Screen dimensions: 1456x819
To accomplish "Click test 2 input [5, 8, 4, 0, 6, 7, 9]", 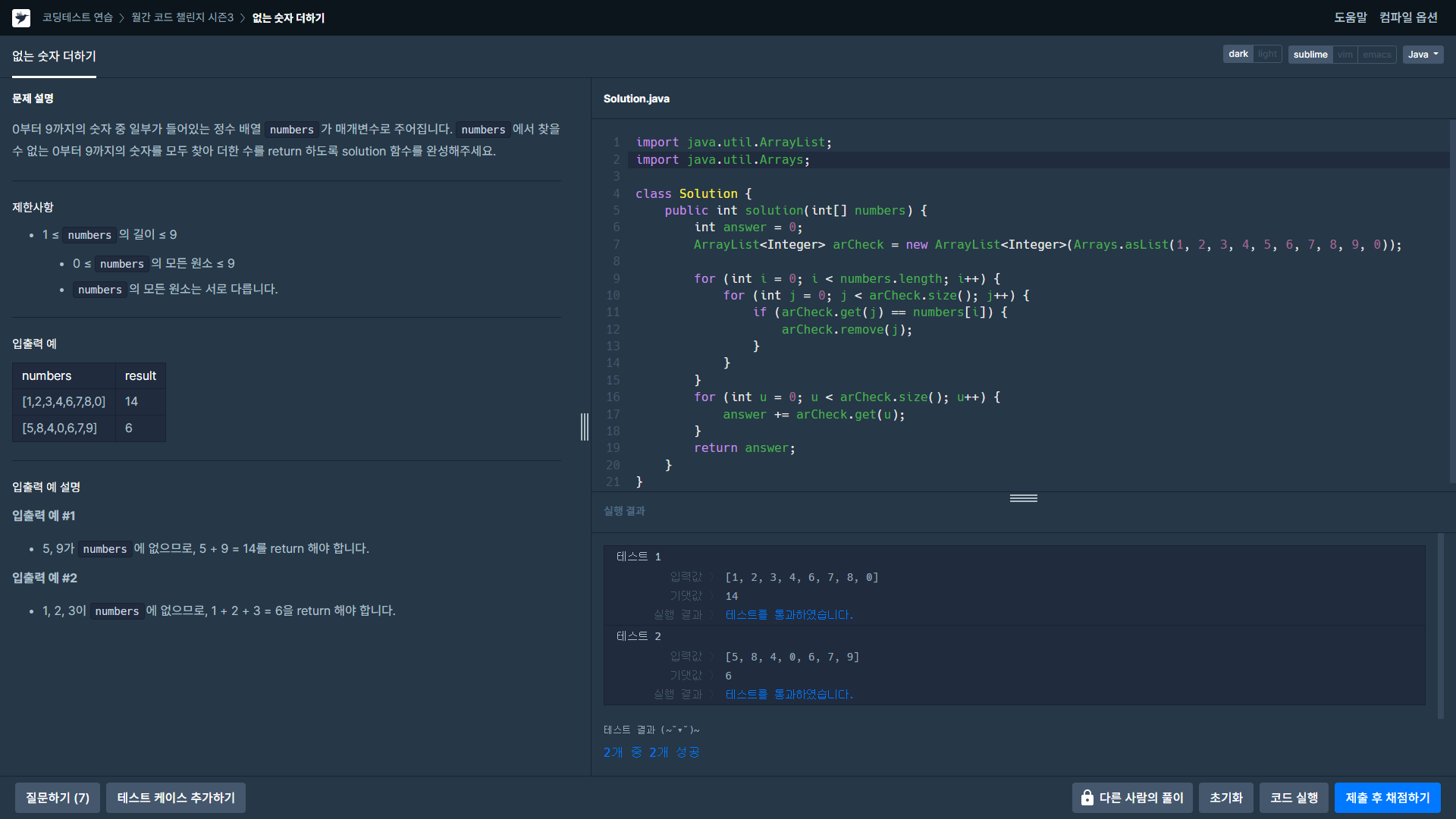I will (792, 657).
